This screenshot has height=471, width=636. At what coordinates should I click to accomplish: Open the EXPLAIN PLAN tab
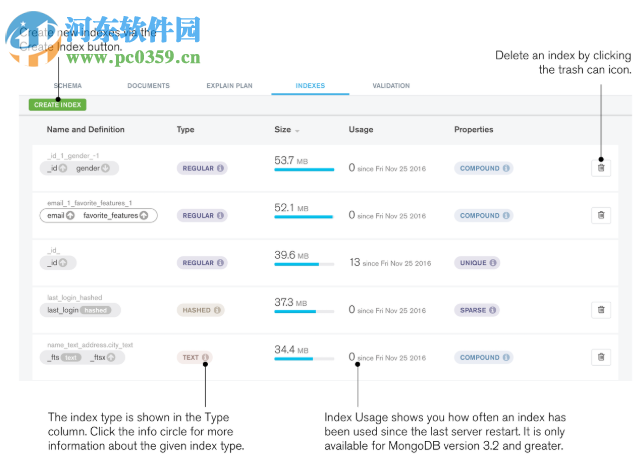(229, 86)
